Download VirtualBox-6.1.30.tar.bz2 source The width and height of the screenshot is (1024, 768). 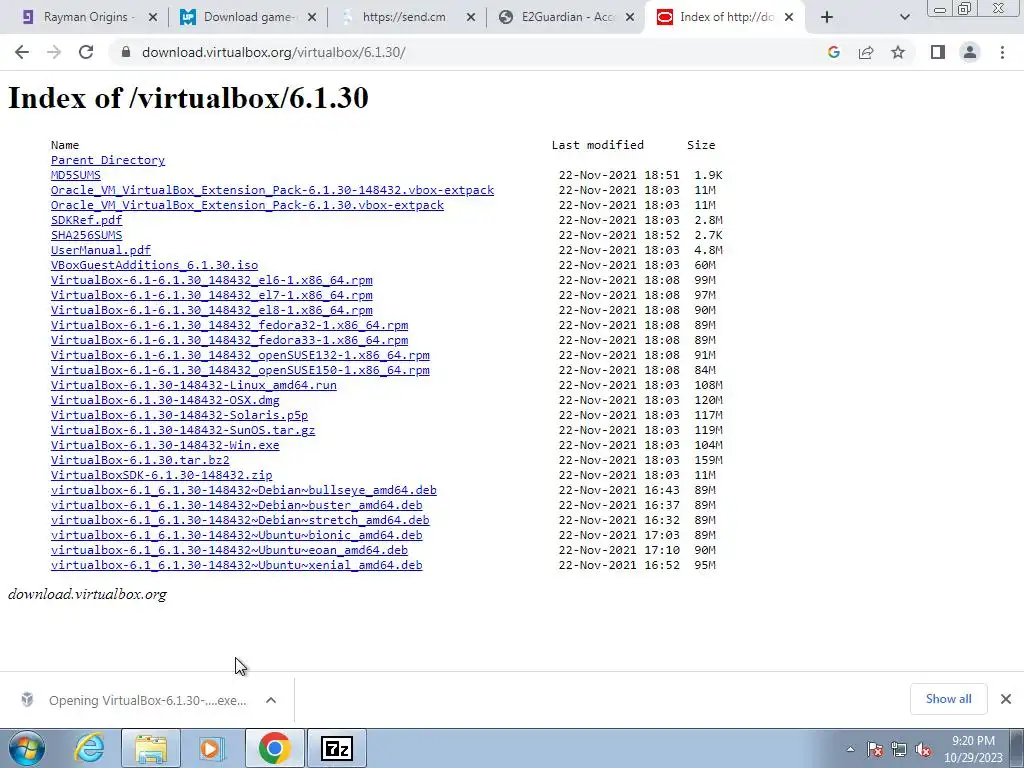pyautogui.click(x=140, y=460)
